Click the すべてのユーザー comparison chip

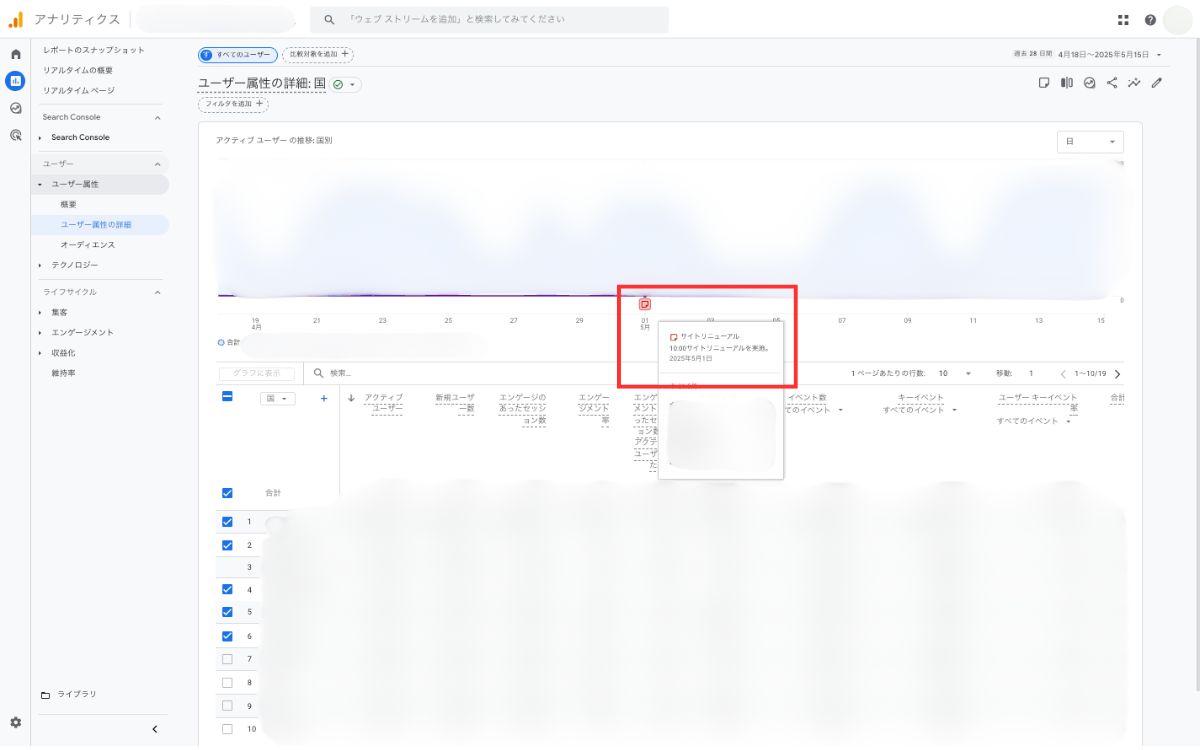pos(237,55)
